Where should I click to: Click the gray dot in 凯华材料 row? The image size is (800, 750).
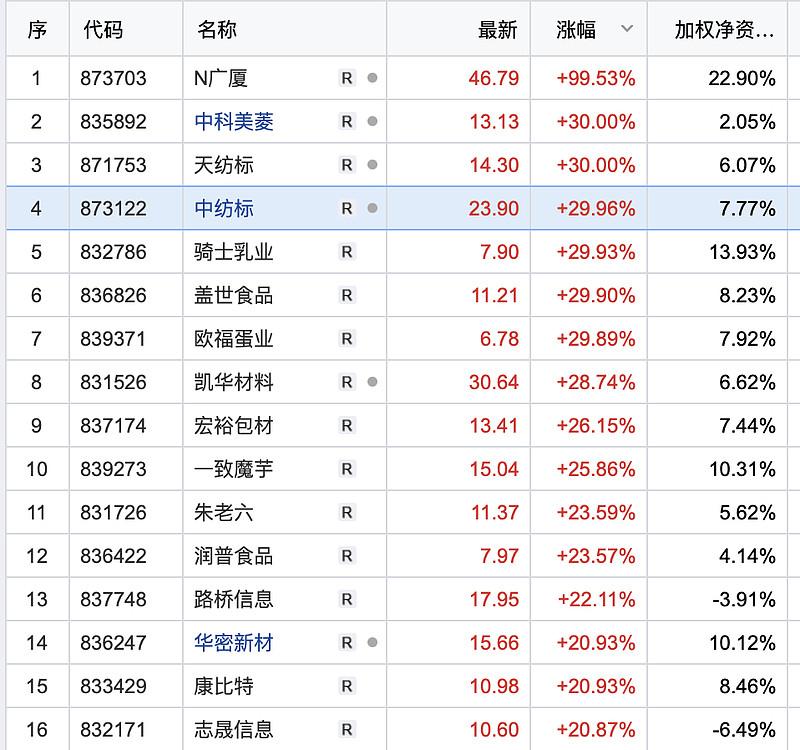click(372, 381)
